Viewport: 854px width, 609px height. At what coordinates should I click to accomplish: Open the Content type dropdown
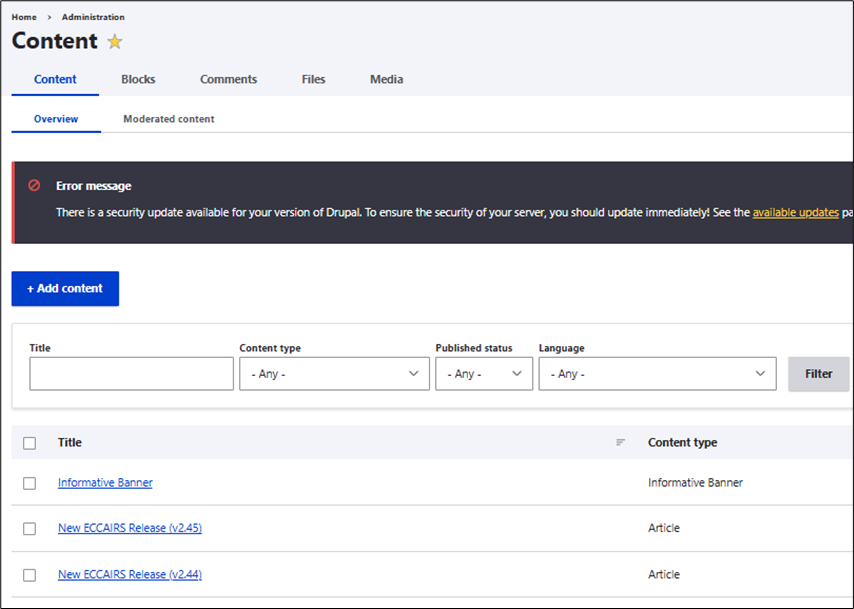[334, 374]
